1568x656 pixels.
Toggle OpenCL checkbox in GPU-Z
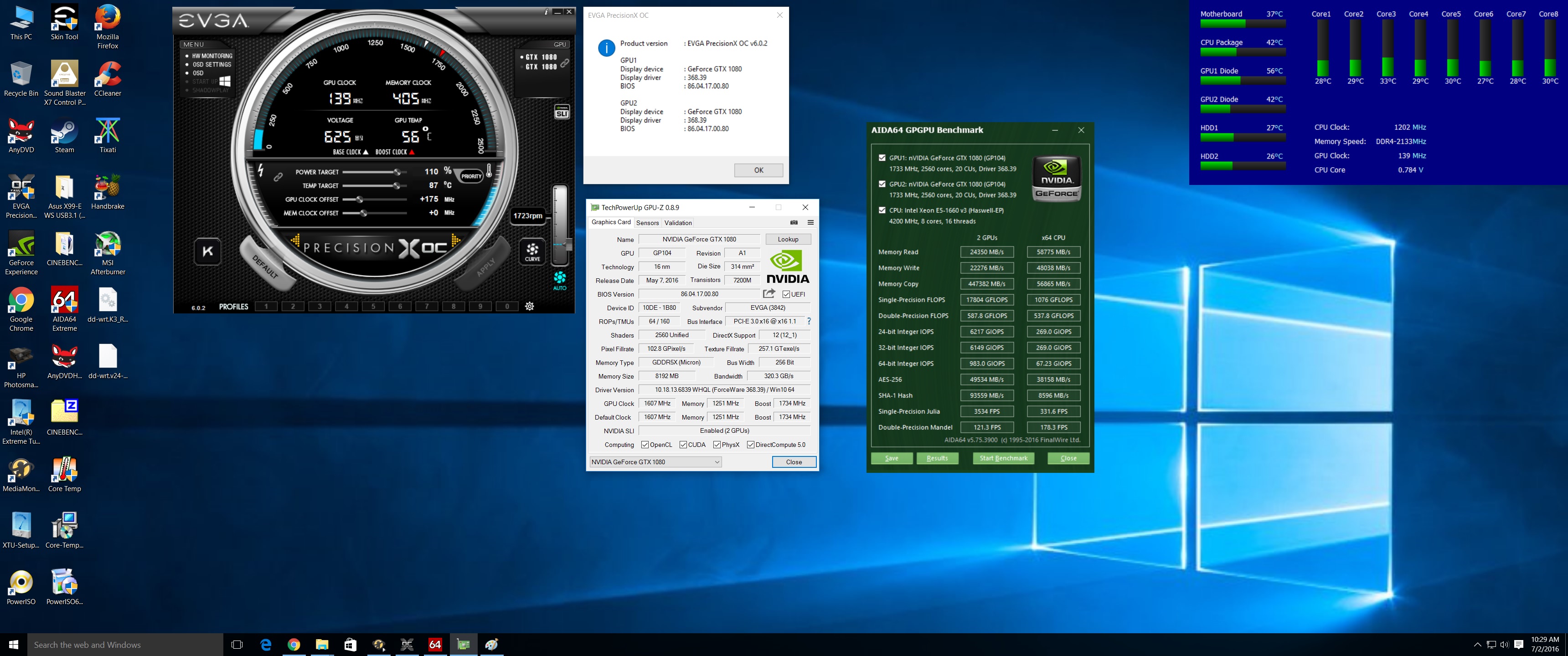[645, 445]
